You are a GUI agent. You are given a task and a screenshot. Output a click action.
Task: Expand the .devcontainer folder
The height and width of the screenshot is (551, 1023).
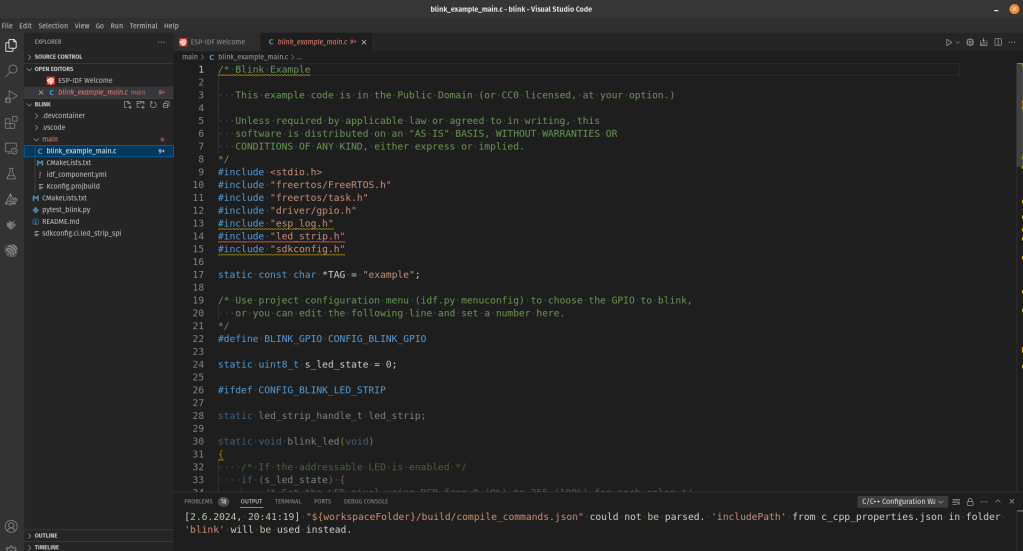(x=64, y=115)
